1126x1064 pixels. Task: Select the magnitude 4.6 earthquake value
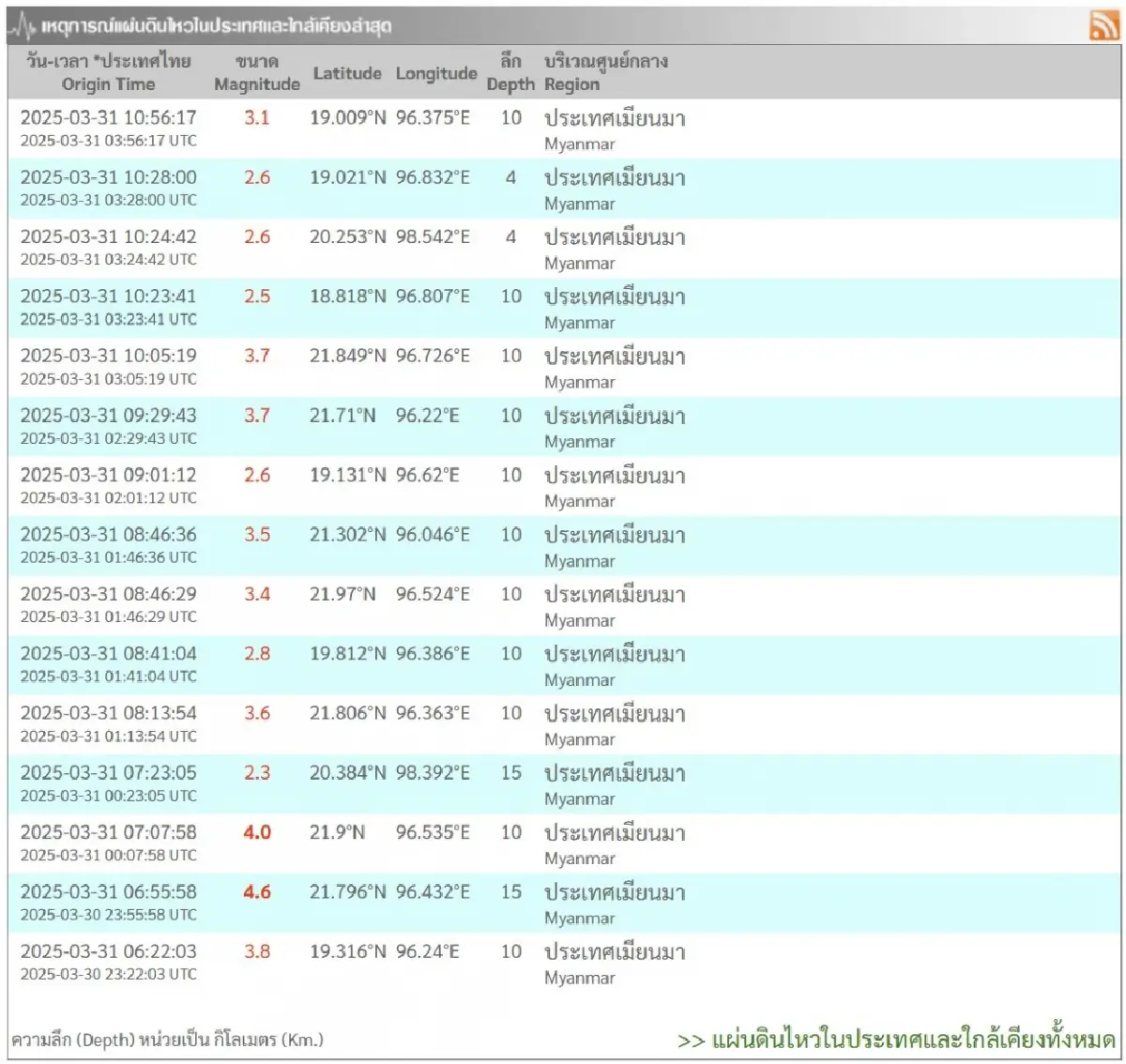tap(257, 892)
